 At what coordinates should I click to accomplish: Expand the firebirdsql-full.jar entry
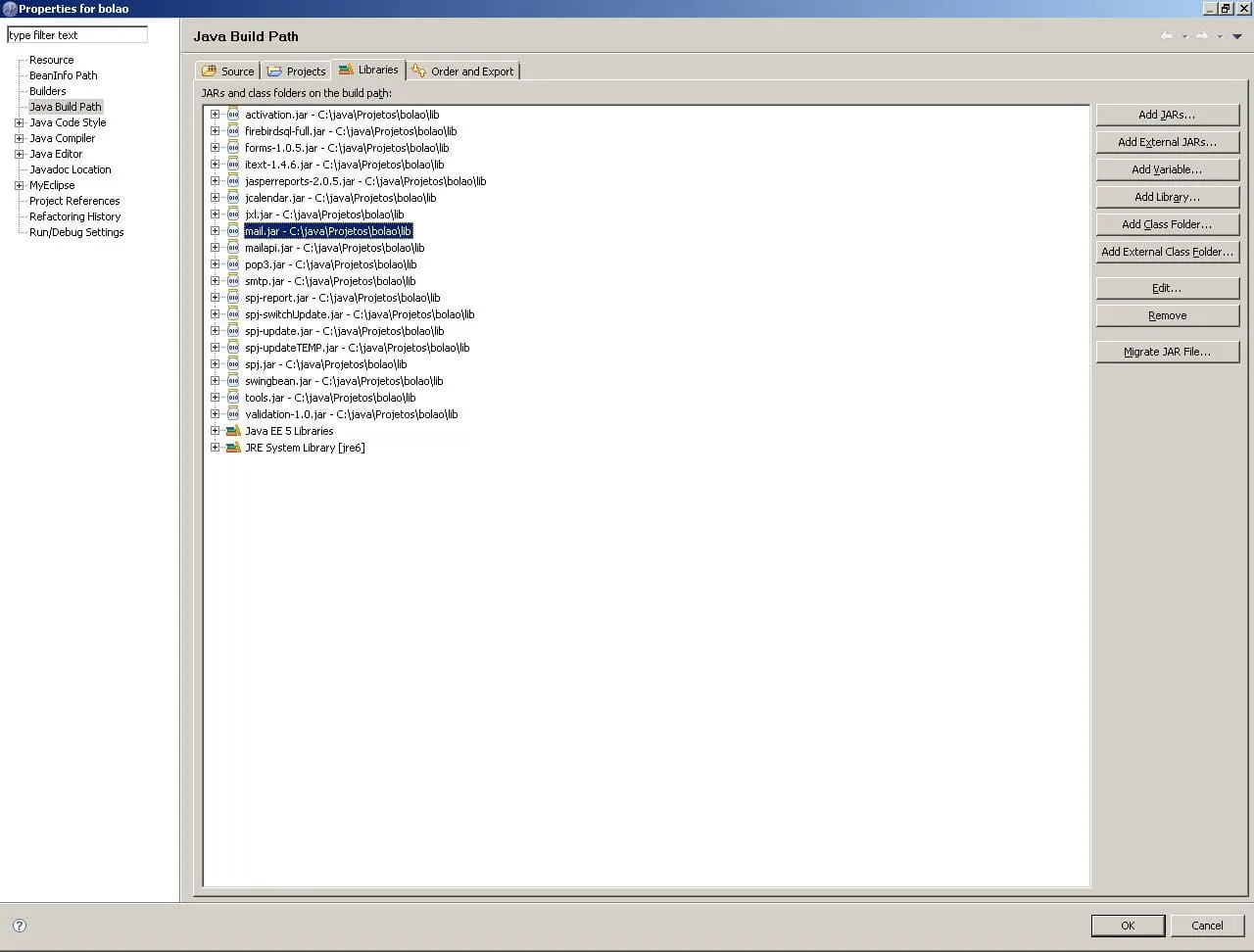[x=216, y=131]
